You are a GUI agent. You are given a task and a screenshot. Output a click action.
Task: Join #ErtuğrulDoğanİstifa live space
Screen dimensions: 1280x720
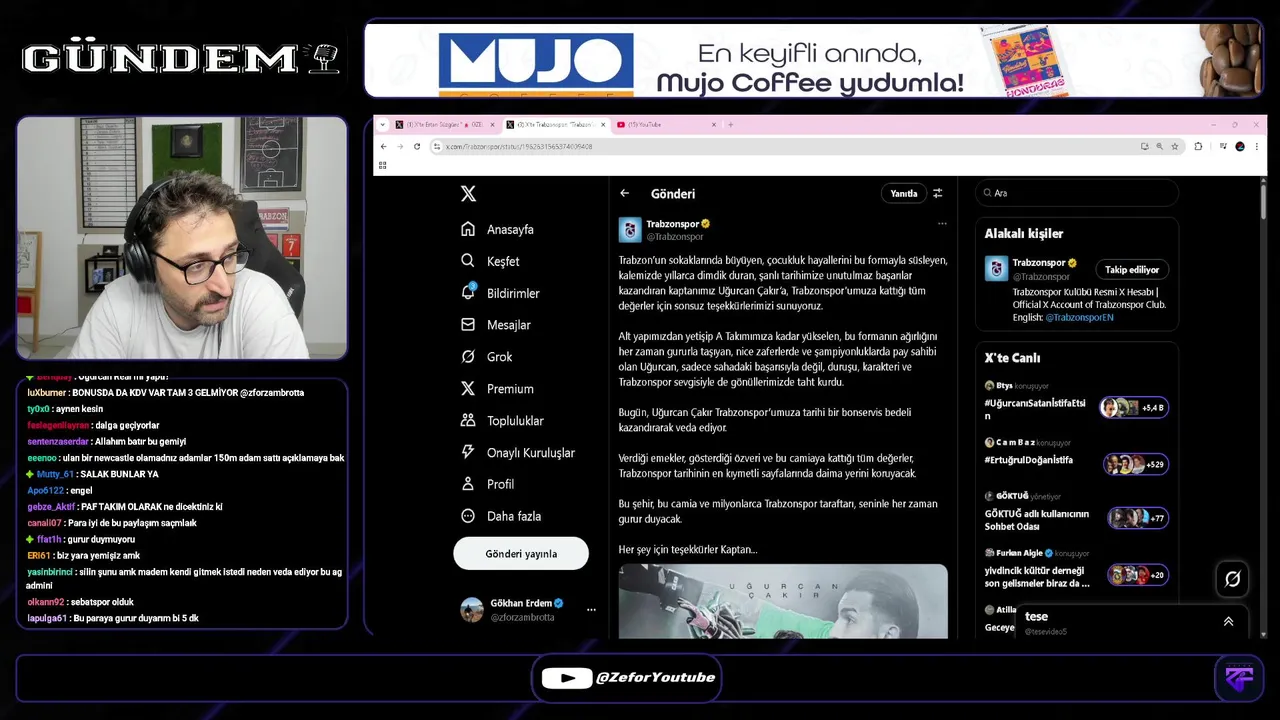[1029, 460]
